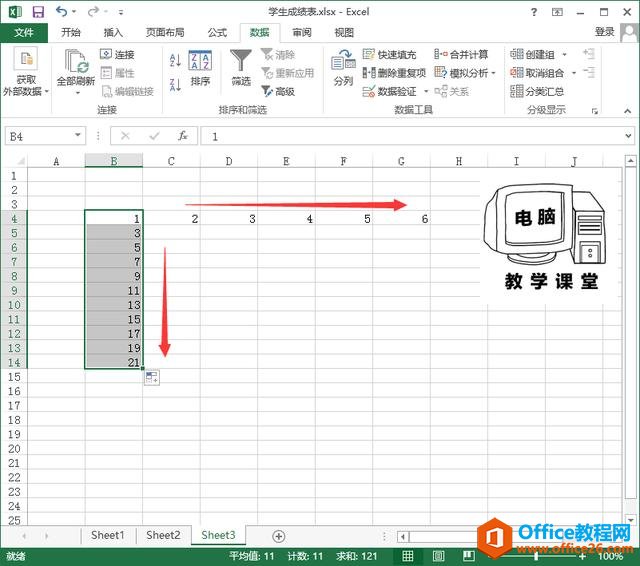Open Connections (连接)
Viewport: 640px width, 566px height.
point(118,54)
